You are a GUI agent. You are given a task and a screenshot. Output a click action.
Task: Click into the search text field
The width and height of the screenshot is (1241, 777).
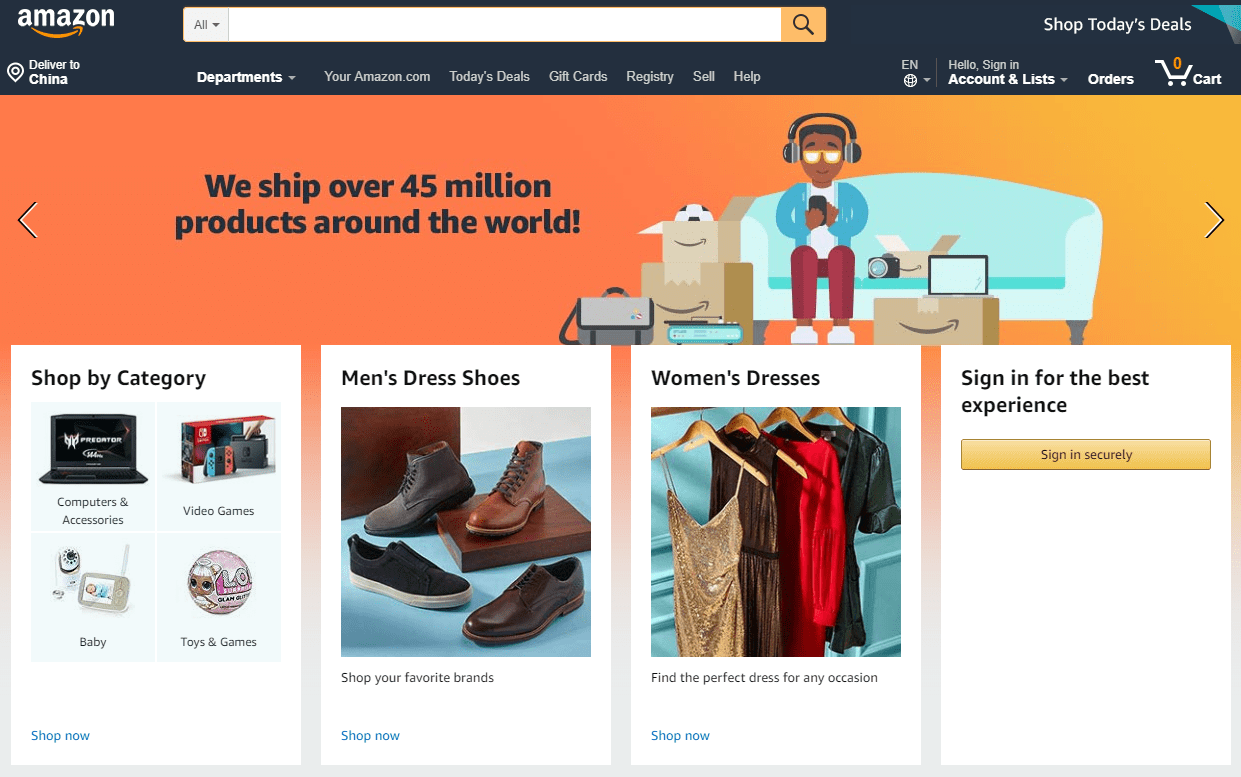click(x=504, y=25)
